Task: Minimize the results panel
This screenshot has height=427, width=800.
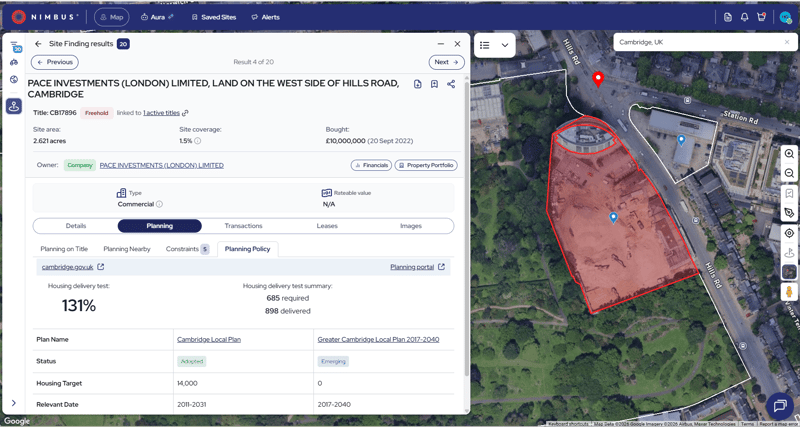Action: 441,44
